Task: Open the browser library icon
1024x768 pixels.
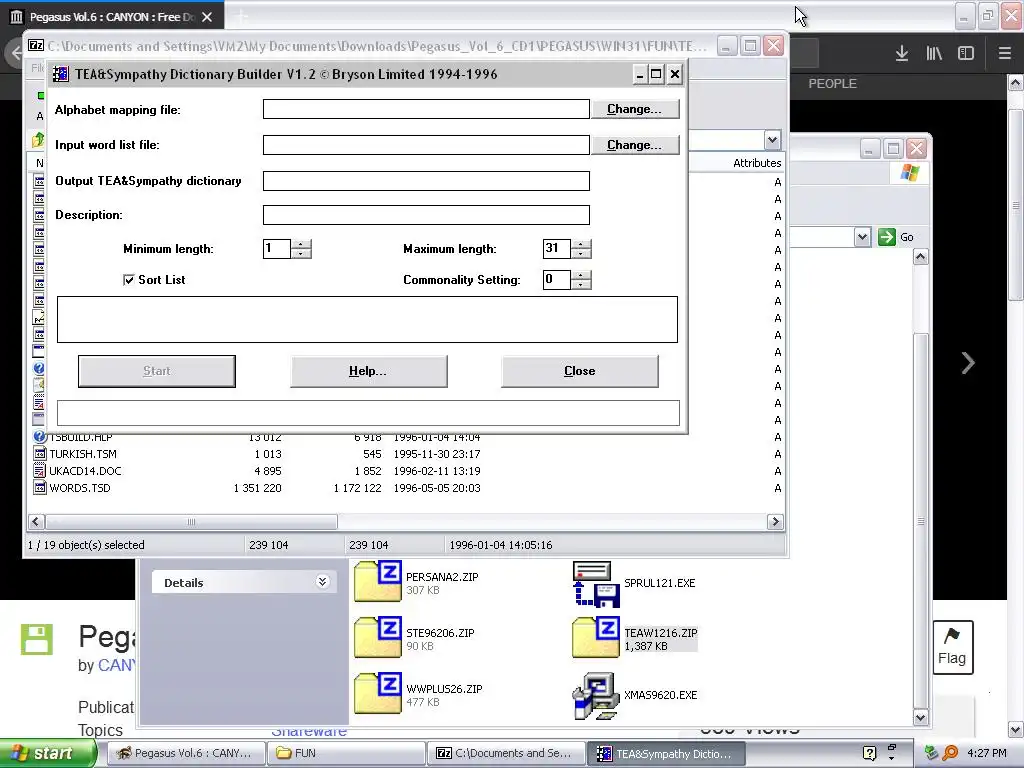Action: coord(934,54)
